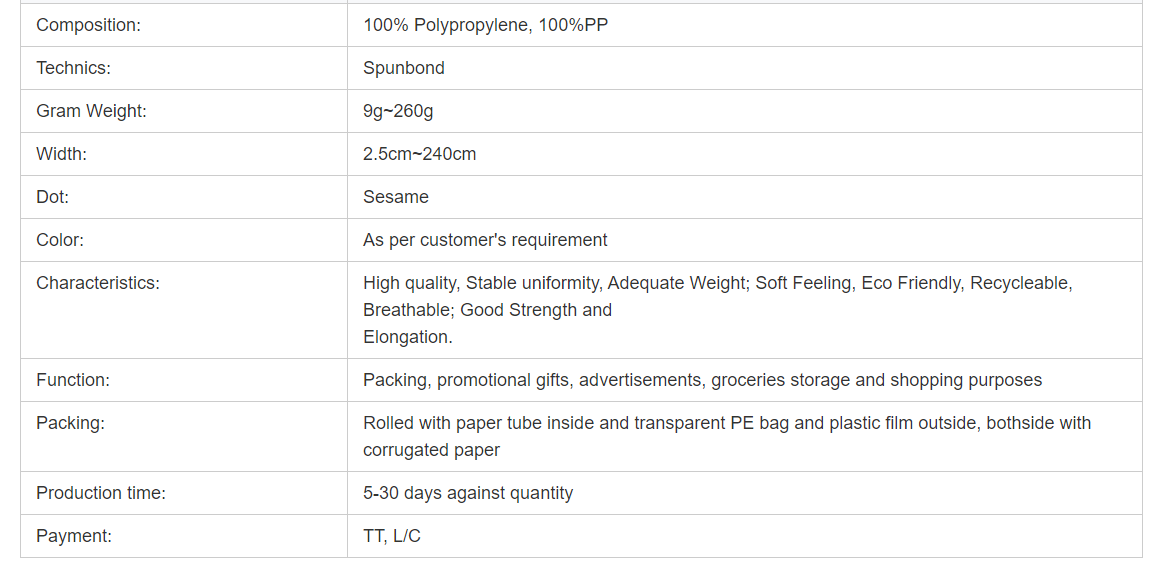Select the 100% Polypropylene, 100%PP text
The height and width of the screenshot is (566, 1175).
(486, 25)
